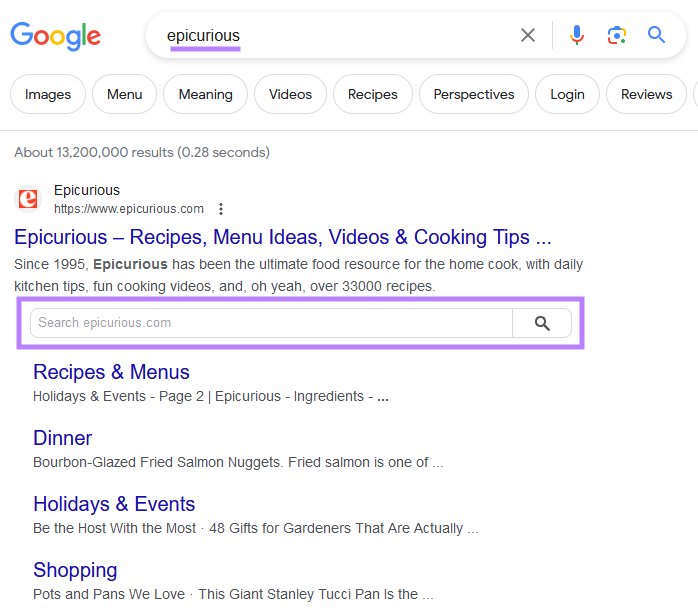Click the blue magnifier search icon
The width and height of the screenshot is (698, 614).
[656, 36]
